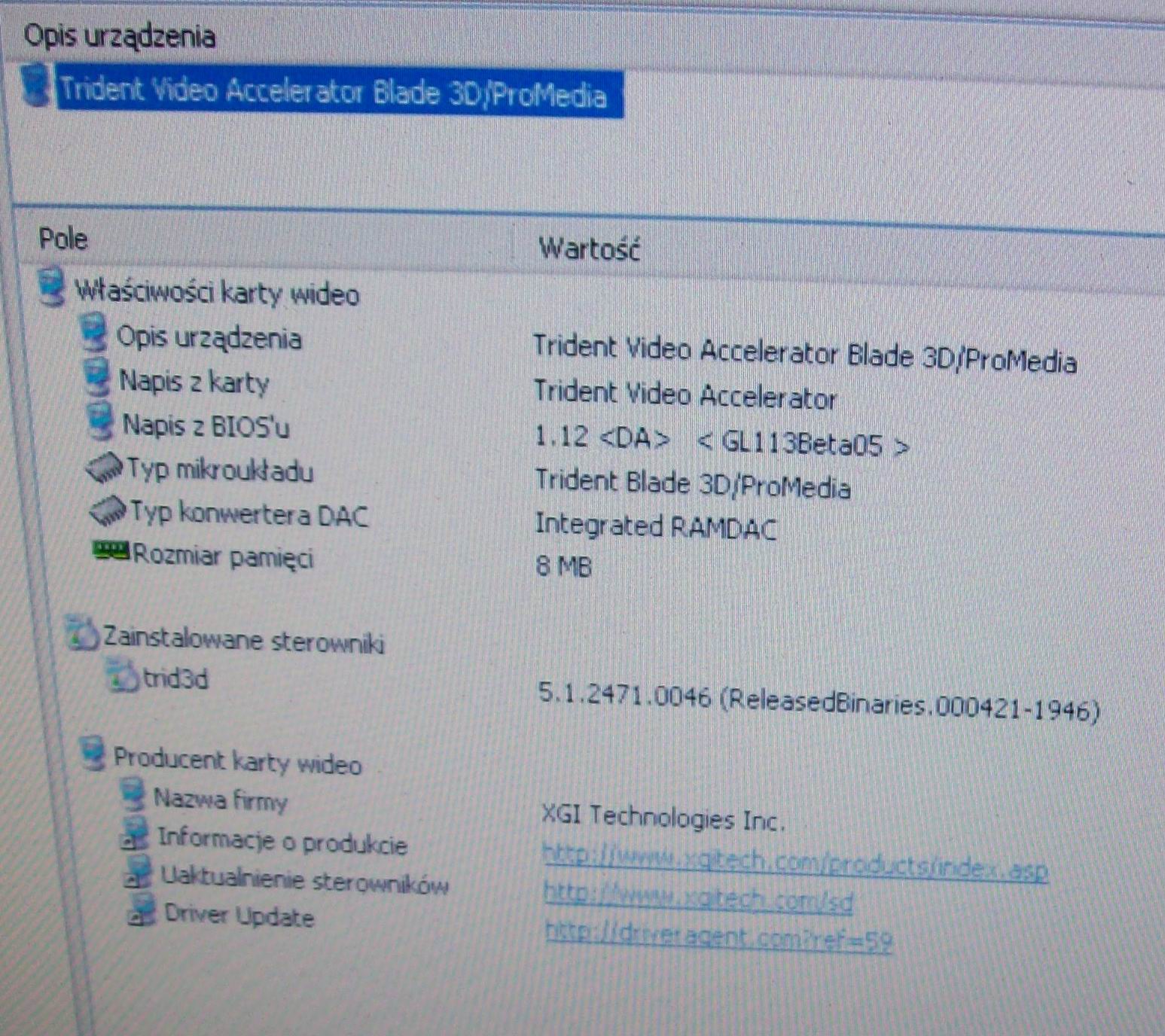
Task: Select the XGI Technologies Inc. value
Action: 663,818
